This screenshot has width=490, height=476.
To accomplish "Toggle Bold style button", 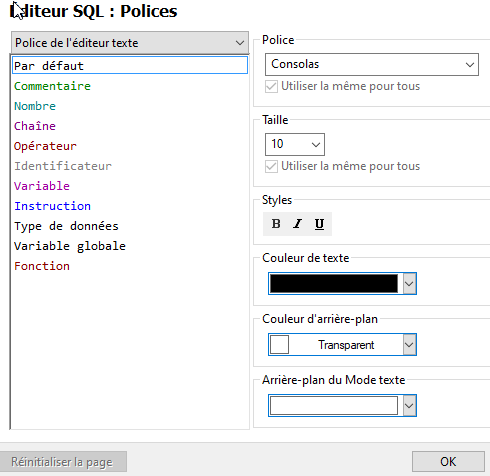I will point(276,224).
